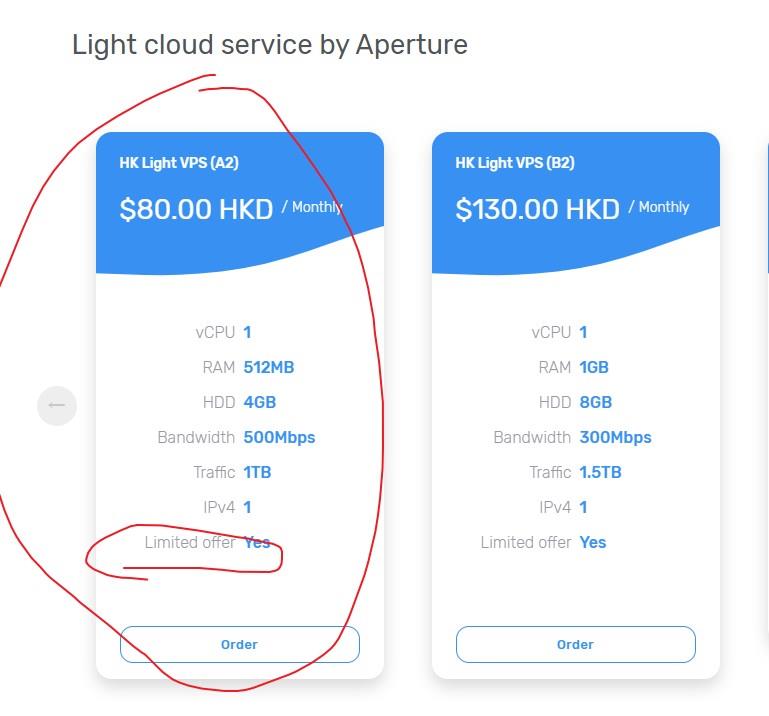Click the 1TB traffic value
Viewport: 769px width, 716px height.
[257, 472]
